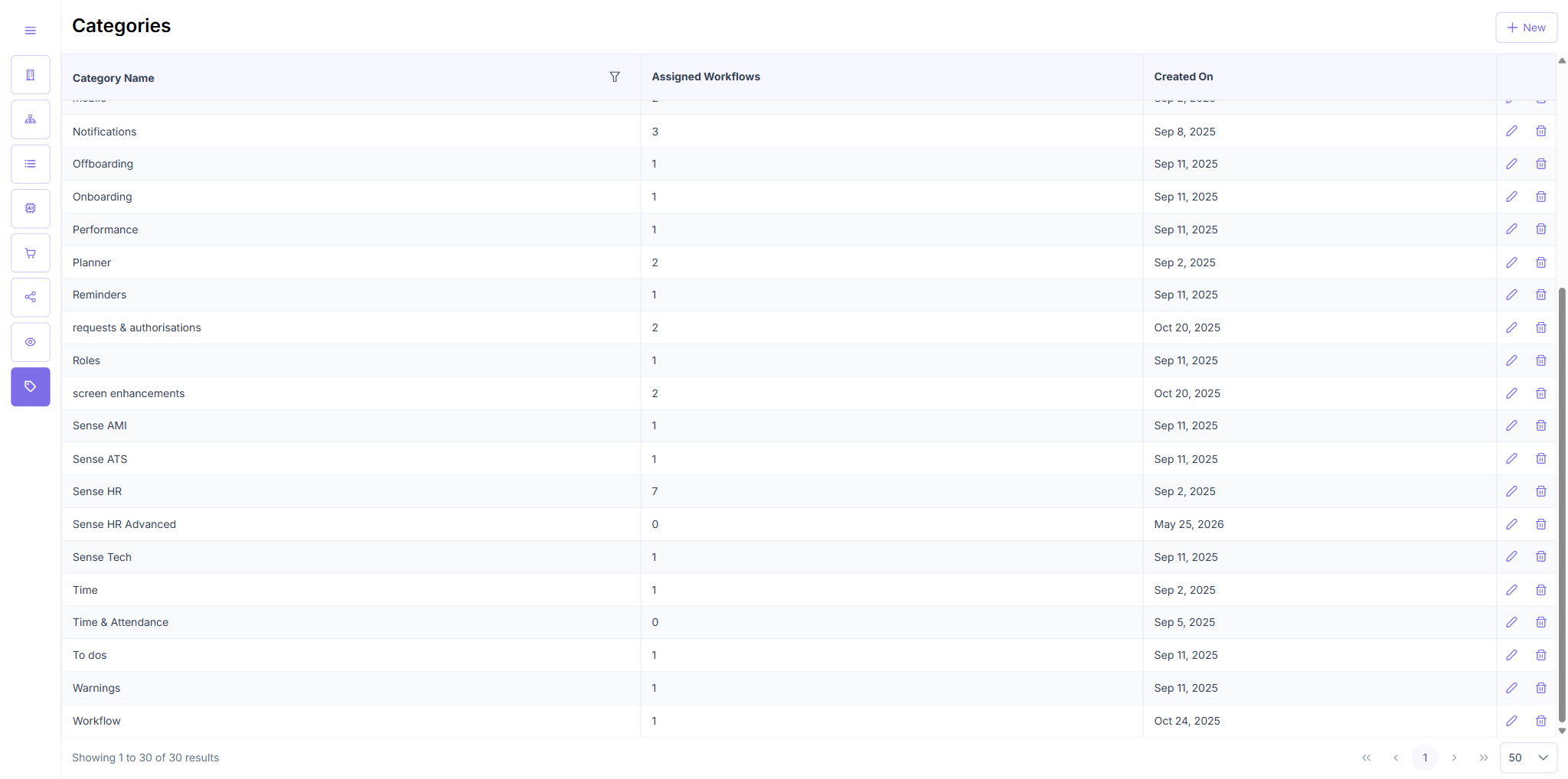Go to previous page of results
The width and height of the screenshot is (1568, 779).
(x=1396, y=758)
